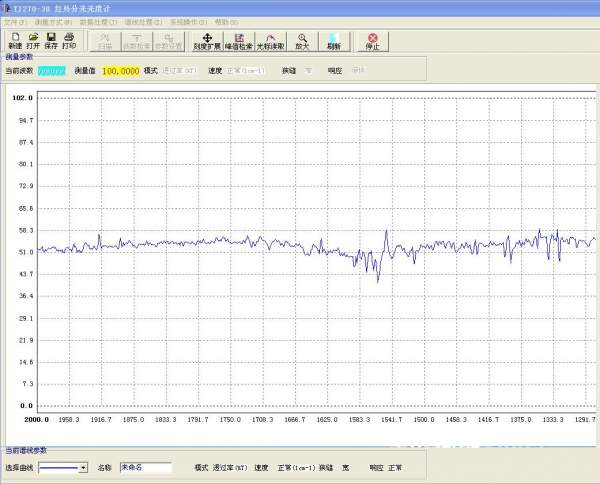Expand the select curve (选择曲线) dropdown

tap(83, 467)
